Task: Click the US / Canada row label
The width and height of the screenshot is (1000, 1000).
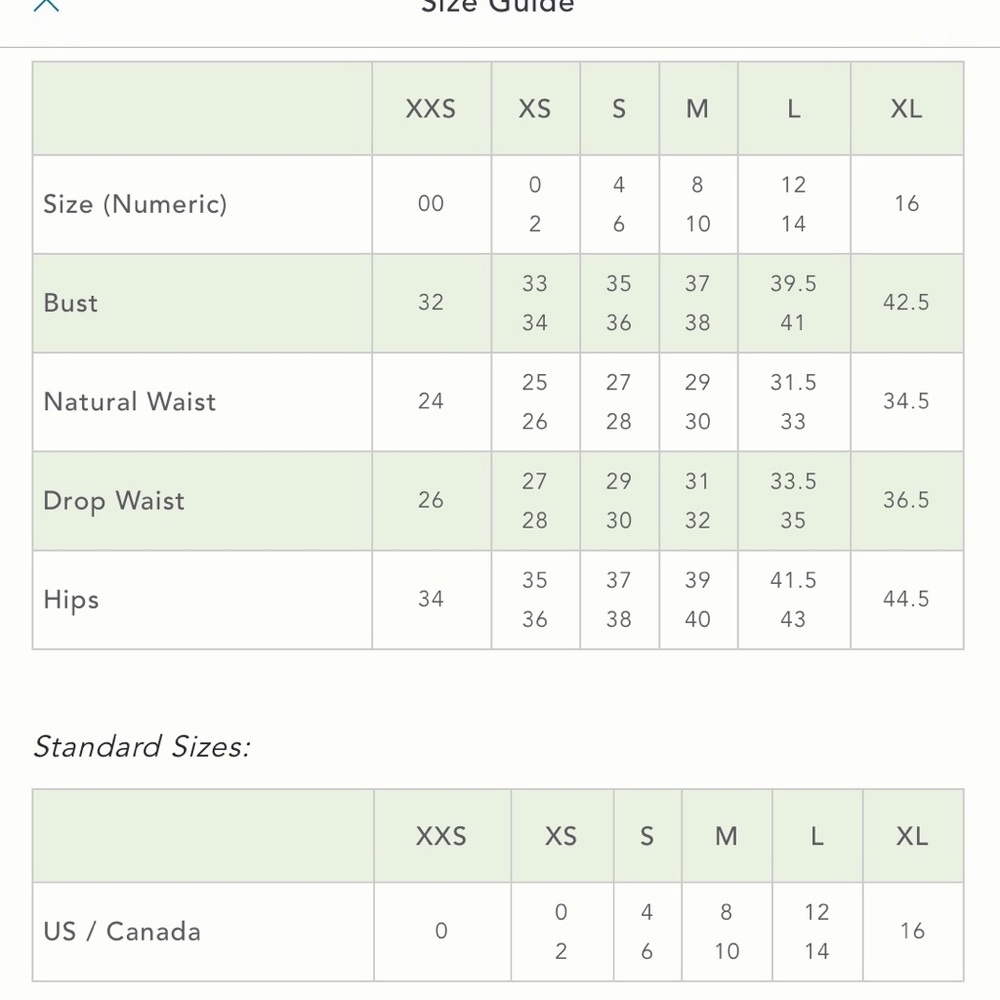Action: 122,932
